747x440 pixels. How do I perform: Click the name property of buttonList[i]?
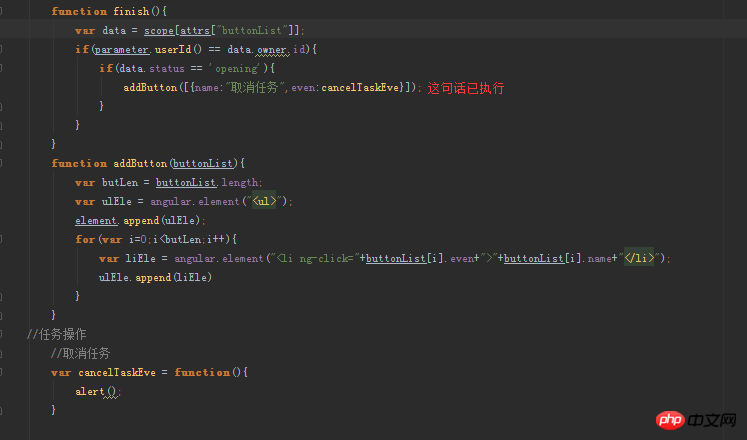[600, 259]
